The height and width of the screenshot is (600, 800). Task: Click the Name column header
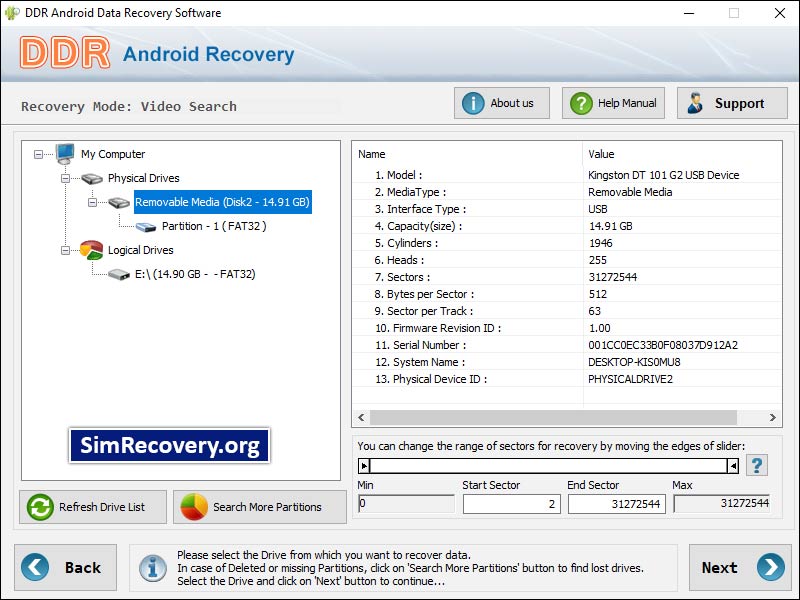click(x=467, y=154)
